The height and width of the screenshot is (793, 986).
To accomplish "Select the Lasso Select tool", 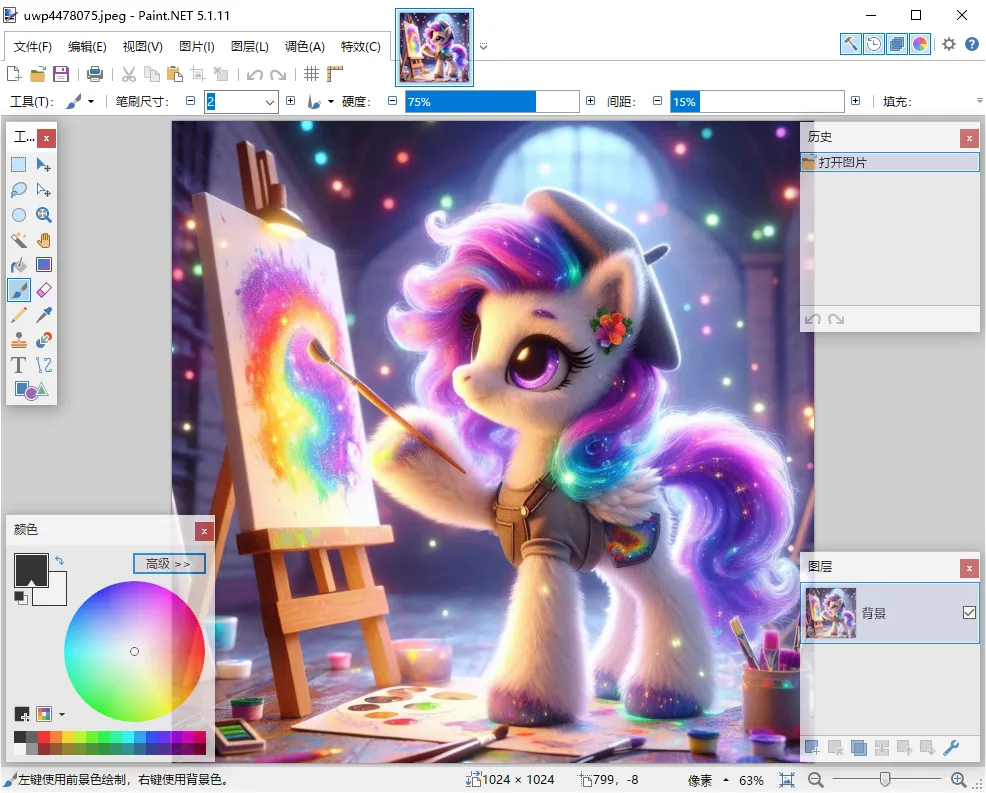I will 19,190.
